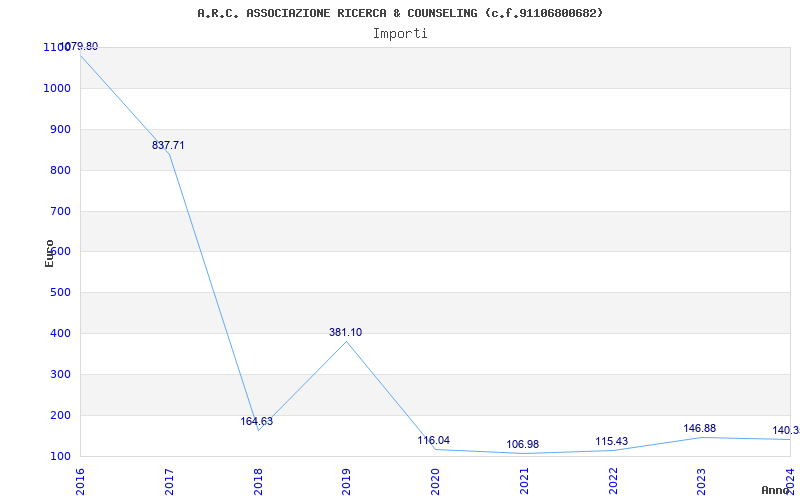
Task: Select the 2018 x-axis year label
Action: 258,482
